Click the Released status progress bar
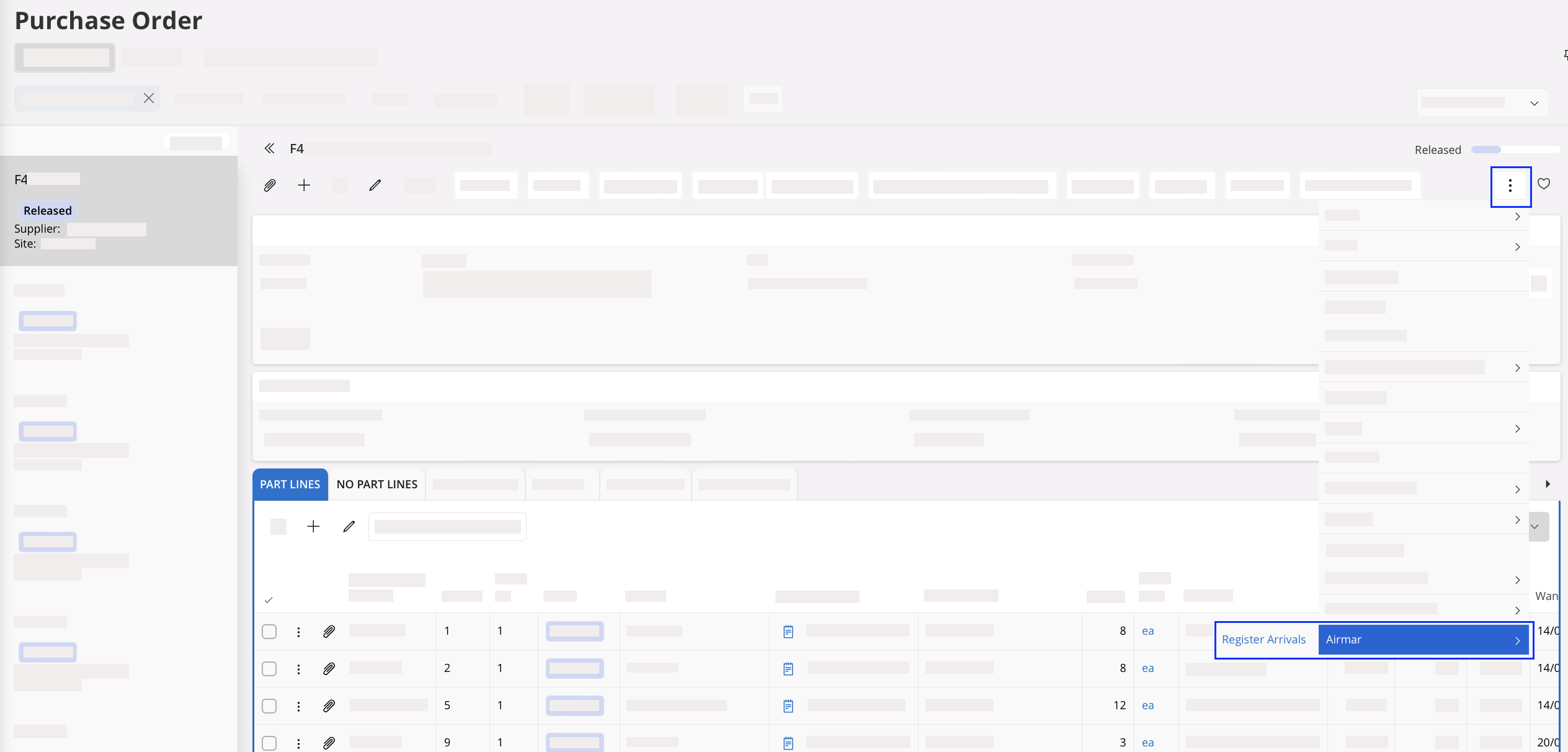 [x=1515, y=150]
